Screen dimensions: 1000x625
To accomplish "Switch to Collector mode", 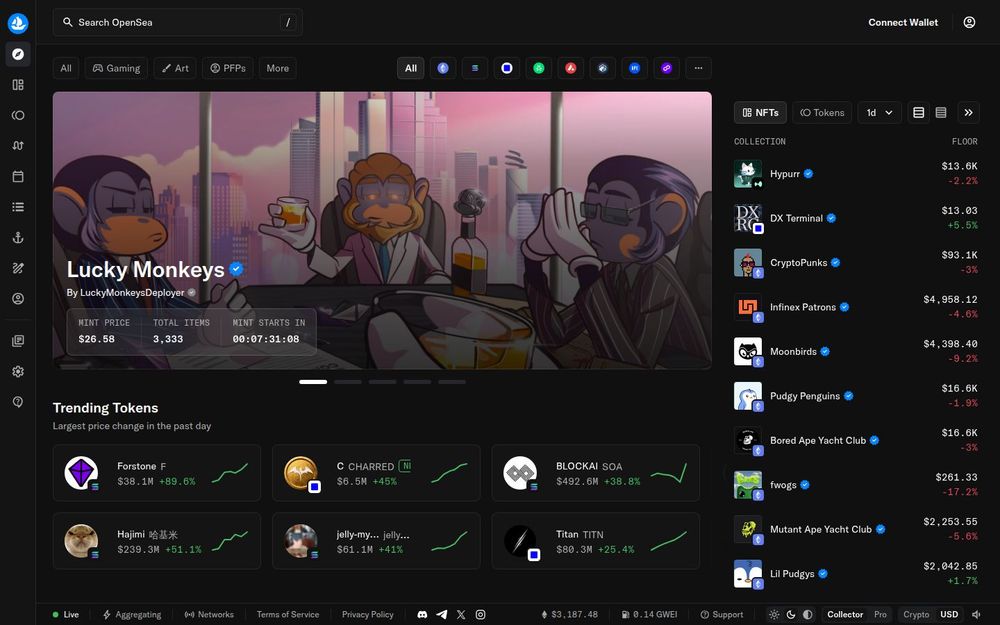I will [x=845, y=615].
